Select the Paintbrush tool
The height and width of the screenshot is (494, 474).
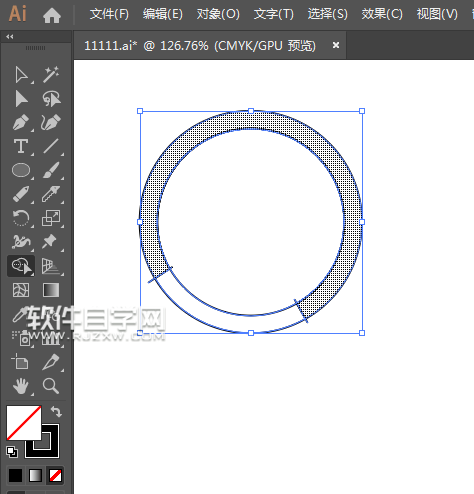(x=51, y=170)
